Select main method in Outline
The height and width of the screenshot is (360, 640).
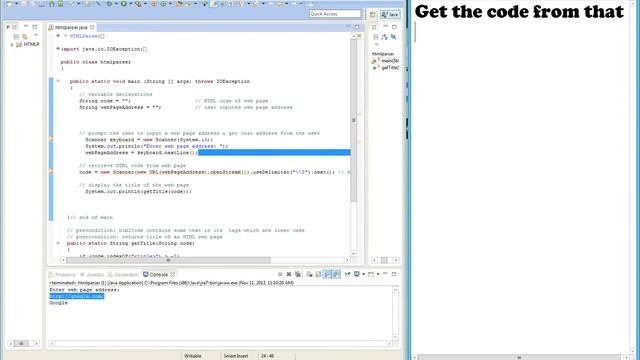tap(385, 61)
